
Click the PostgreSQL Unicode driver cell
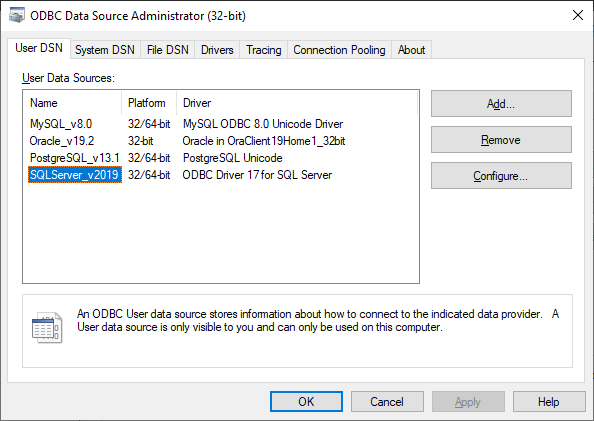[233, 158]
